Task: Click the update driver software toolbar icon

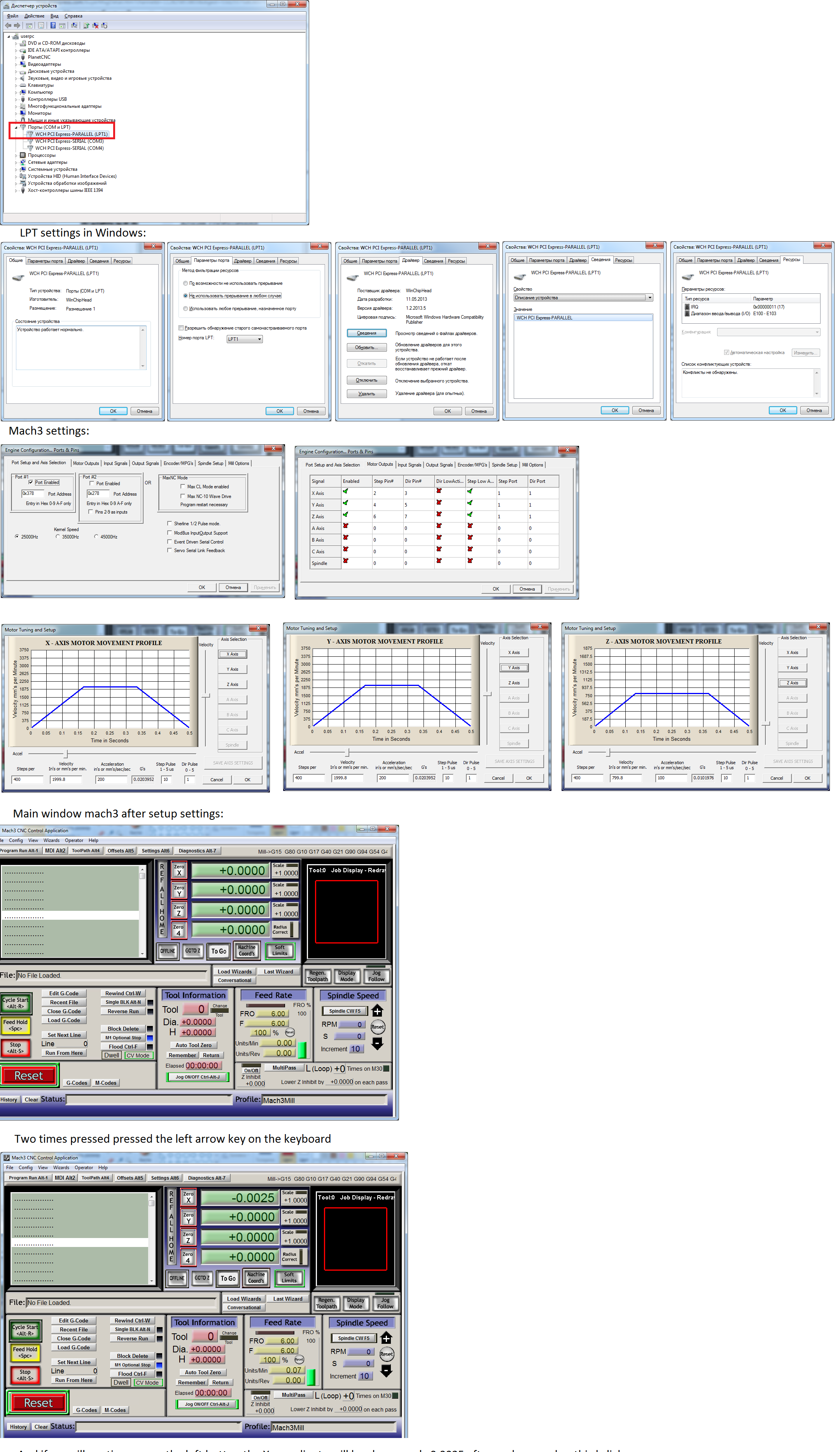Action: pos(86,25)
